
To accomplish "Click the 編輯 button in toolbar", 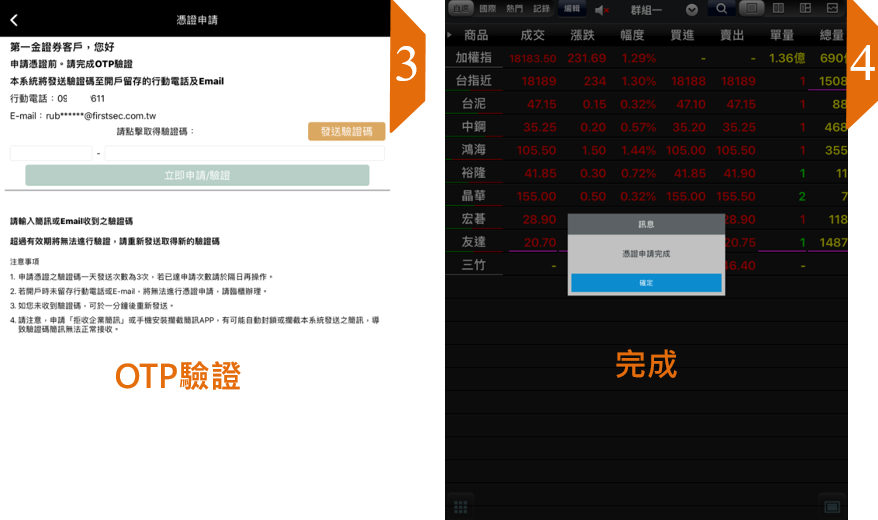I will [x=572, y=8].
